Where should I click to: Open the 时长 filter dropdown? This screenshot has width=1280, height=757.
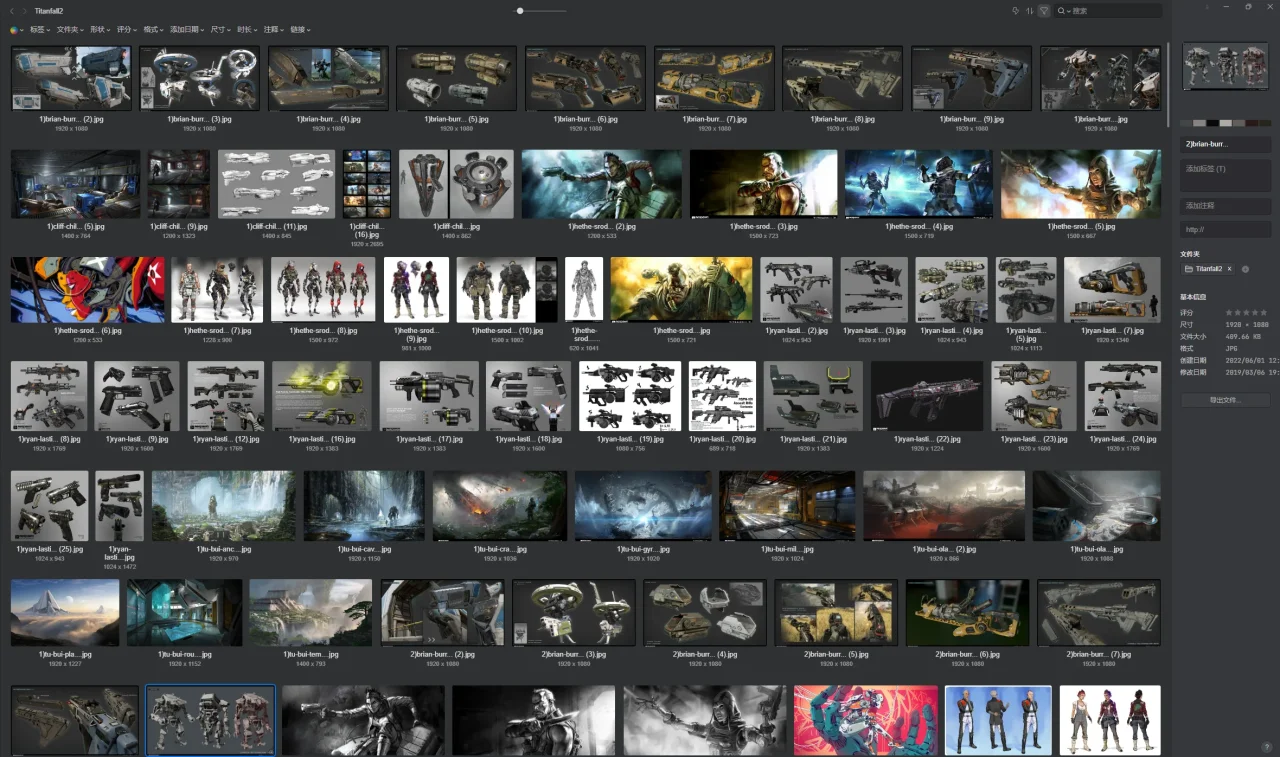tap(247, 30)
